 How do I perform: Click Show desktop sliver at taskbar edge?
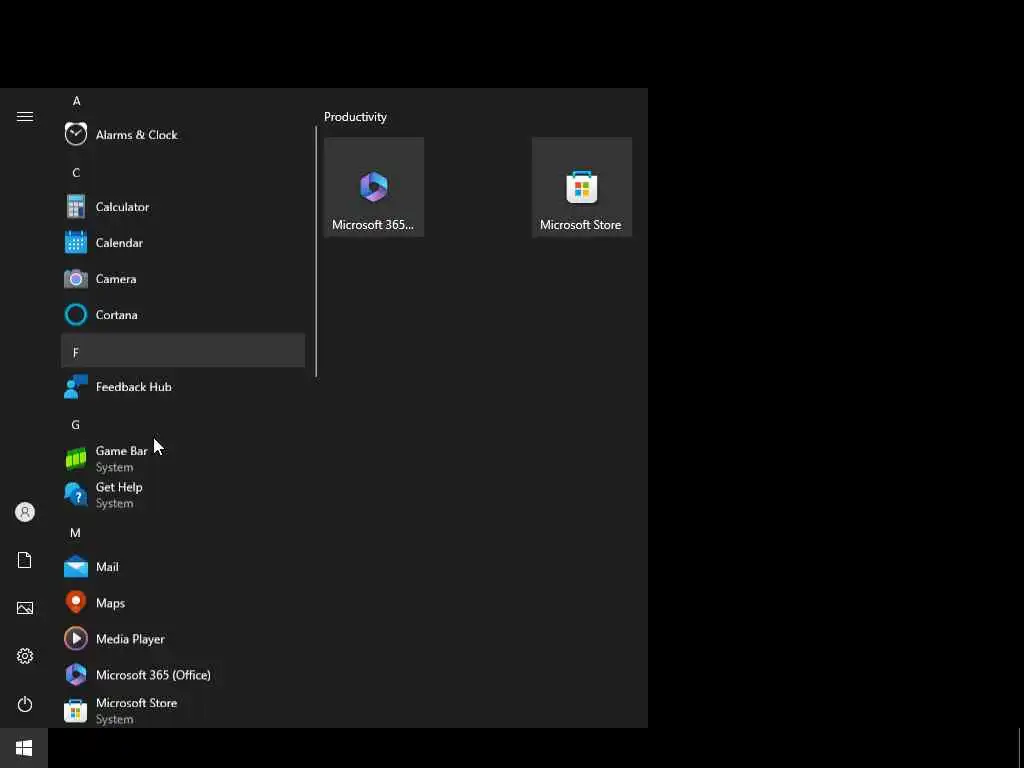pyautogui.click(x=1020, y=748)
